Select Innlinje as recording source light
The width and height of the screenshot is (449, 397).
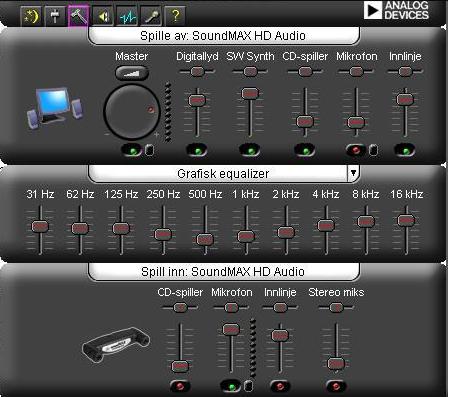280,386
